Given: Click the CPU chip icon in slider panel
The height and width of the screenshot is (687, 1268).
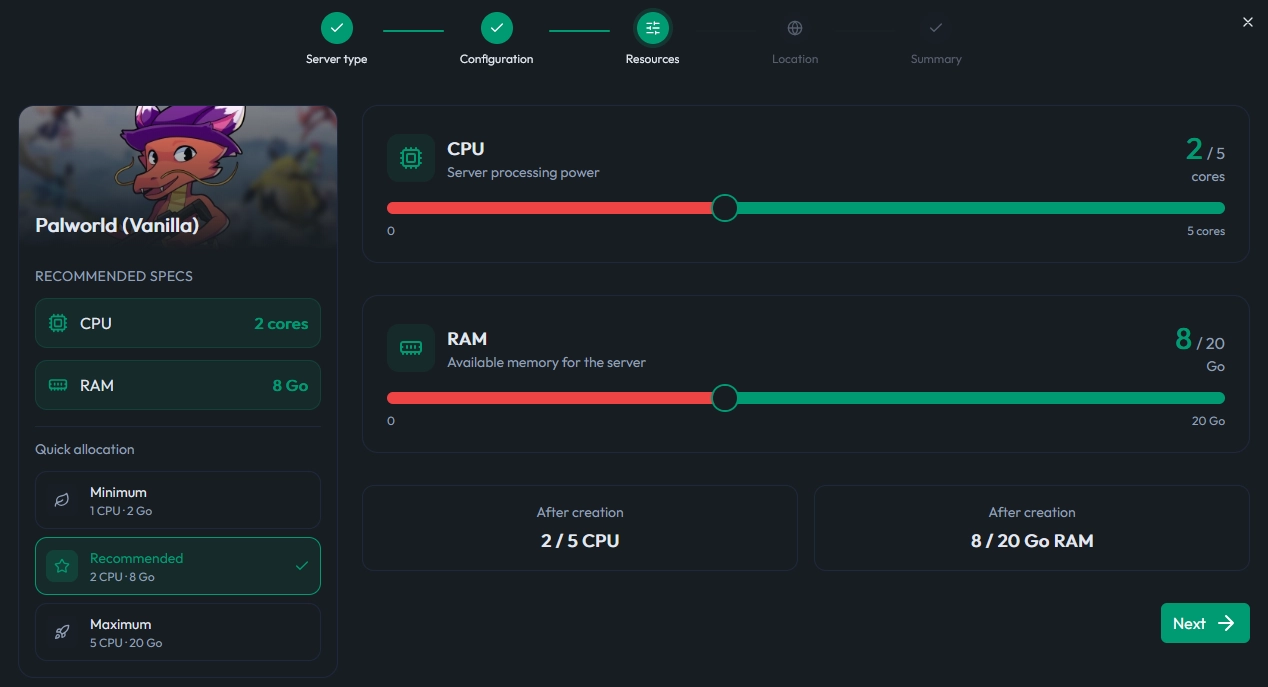Looking at the screenshot, I should click(411, 158).
